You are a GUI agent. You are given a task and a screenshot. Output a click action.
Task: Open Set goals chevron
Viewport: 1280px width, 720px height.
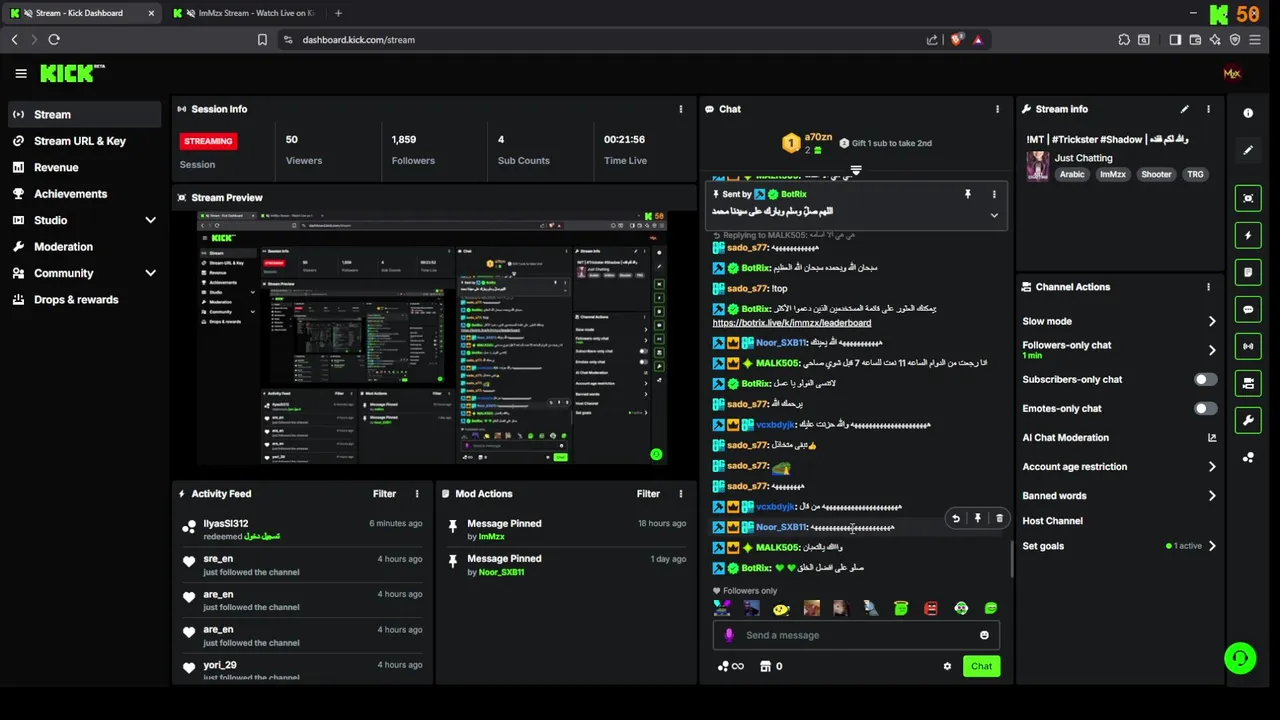(x=1212, y=546)
